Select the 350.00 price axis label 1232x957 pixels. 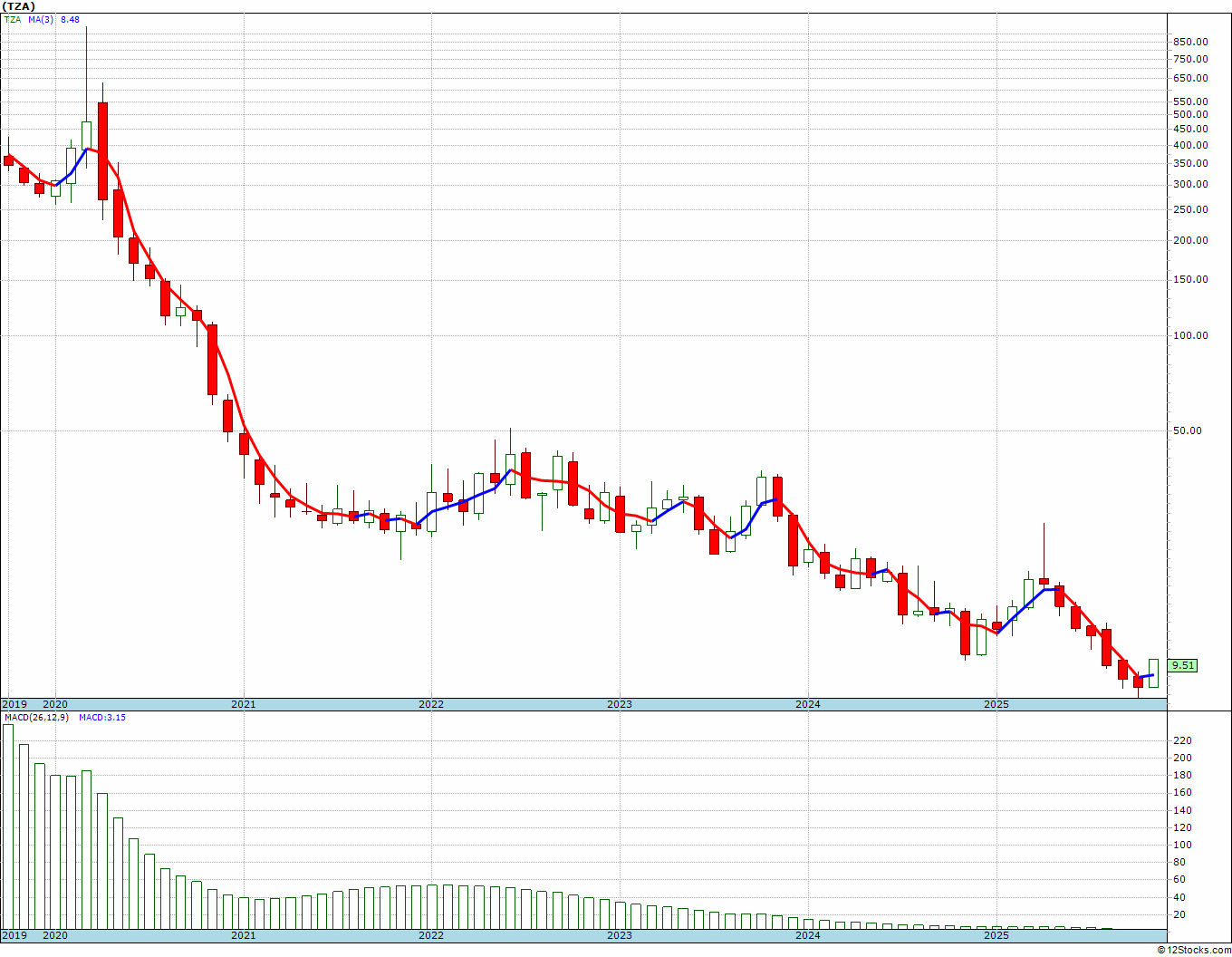1189,163
